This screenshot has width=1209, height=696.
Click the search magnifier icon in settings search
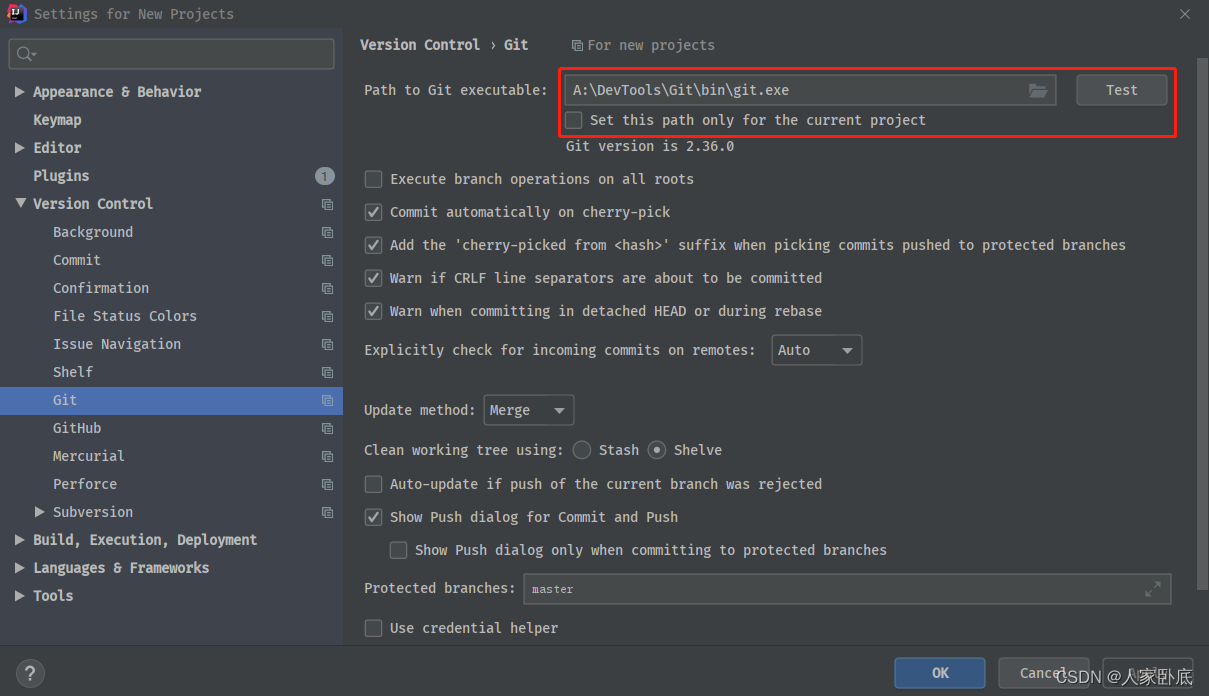click(27, 54)
